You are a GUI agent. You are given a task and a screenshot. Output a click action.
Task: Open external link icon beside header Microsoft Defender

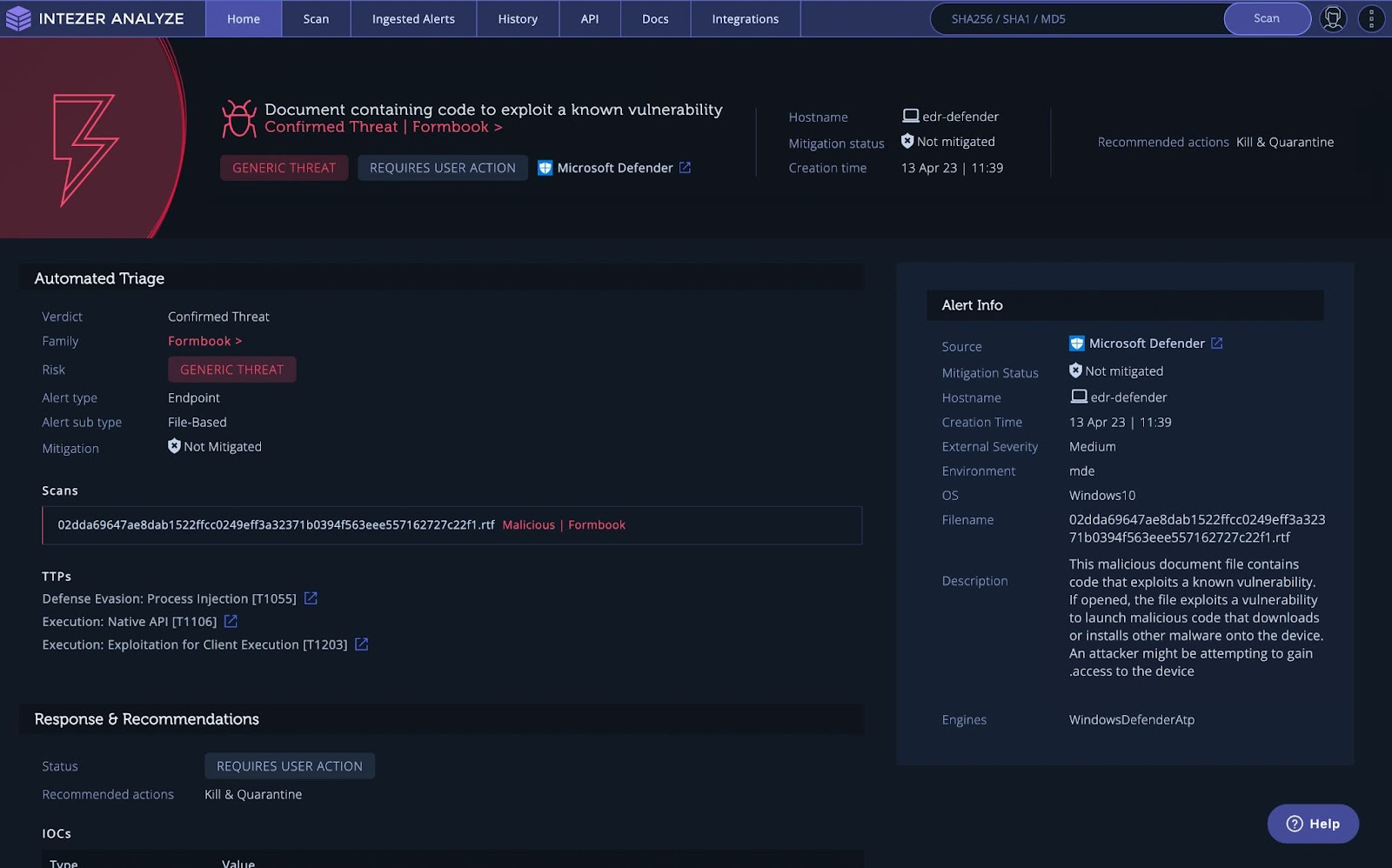(685, 168)
